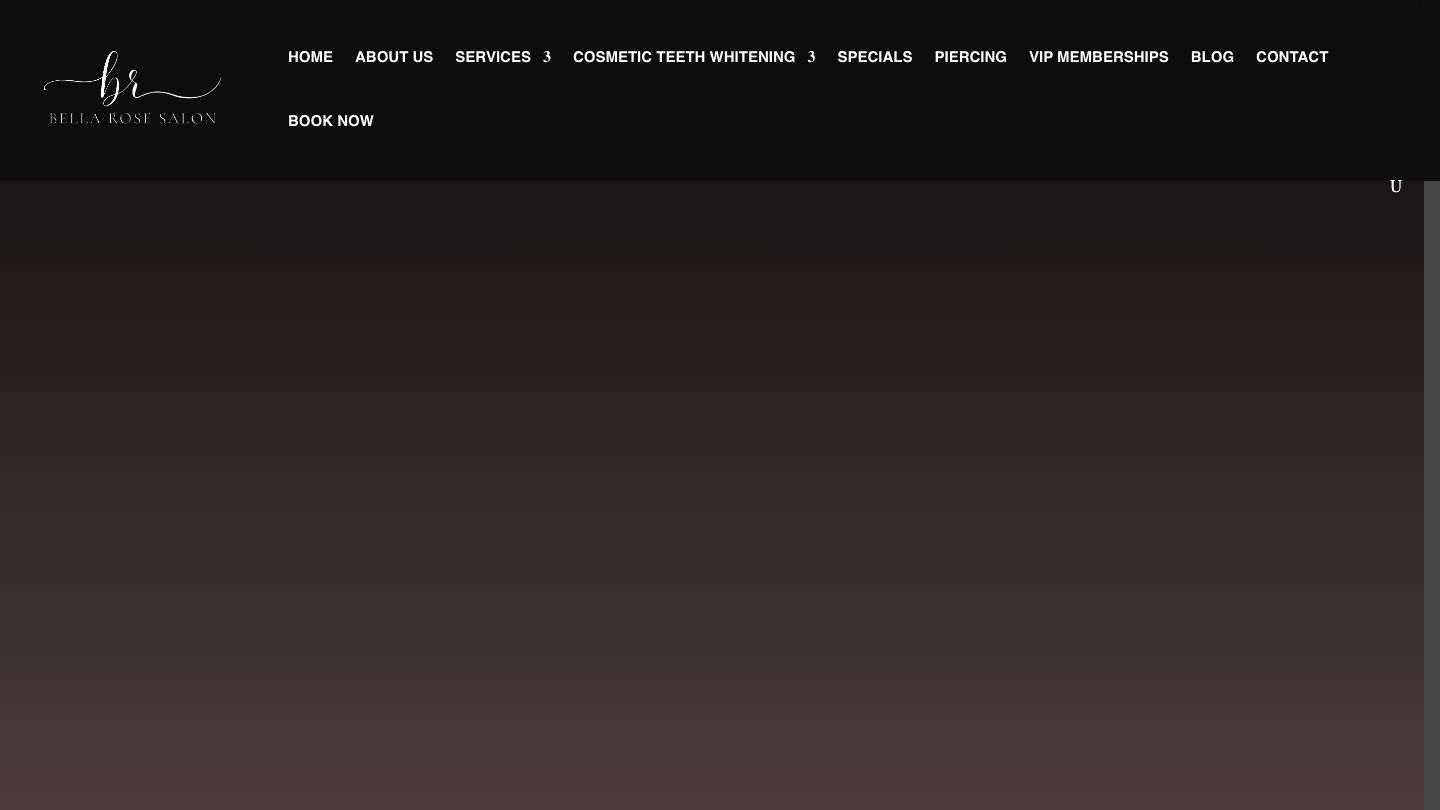Visit the Specials page

[x=874, y=57]
